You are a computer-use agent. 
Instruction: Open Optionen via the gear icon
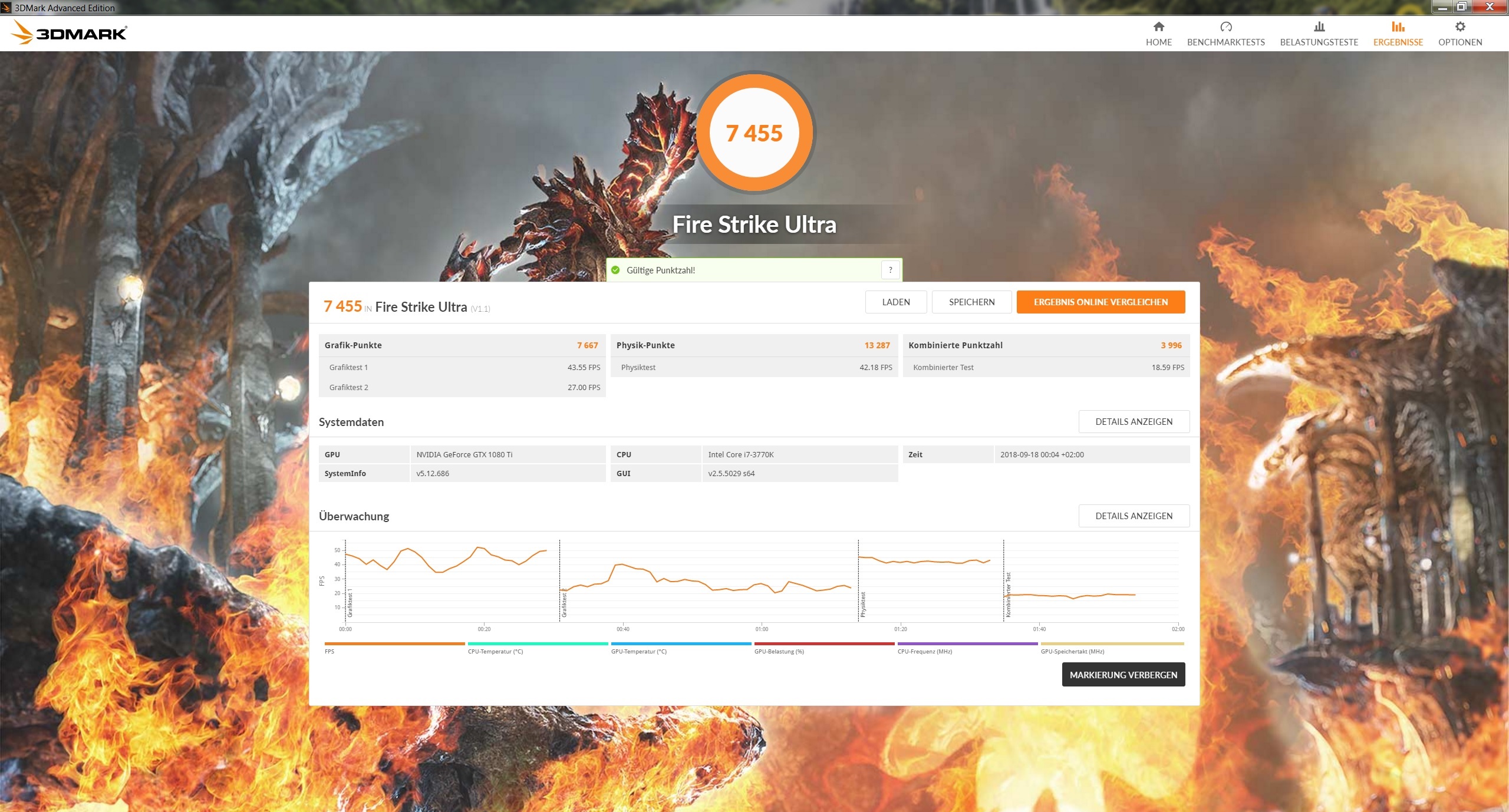(1459, 27)
